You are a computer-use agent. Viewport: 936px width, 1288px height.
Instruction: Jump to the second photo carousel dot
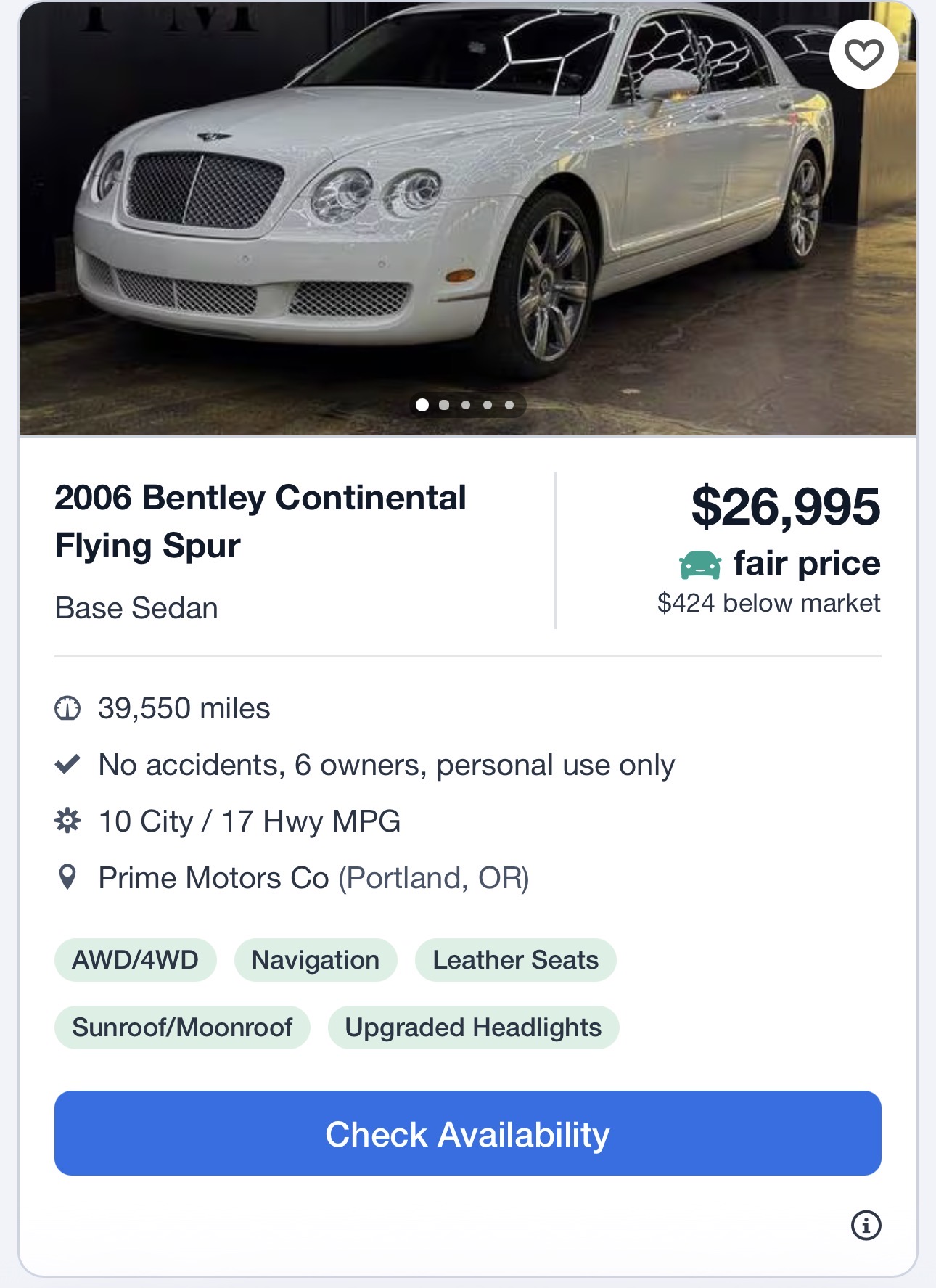tap(444, 405)
